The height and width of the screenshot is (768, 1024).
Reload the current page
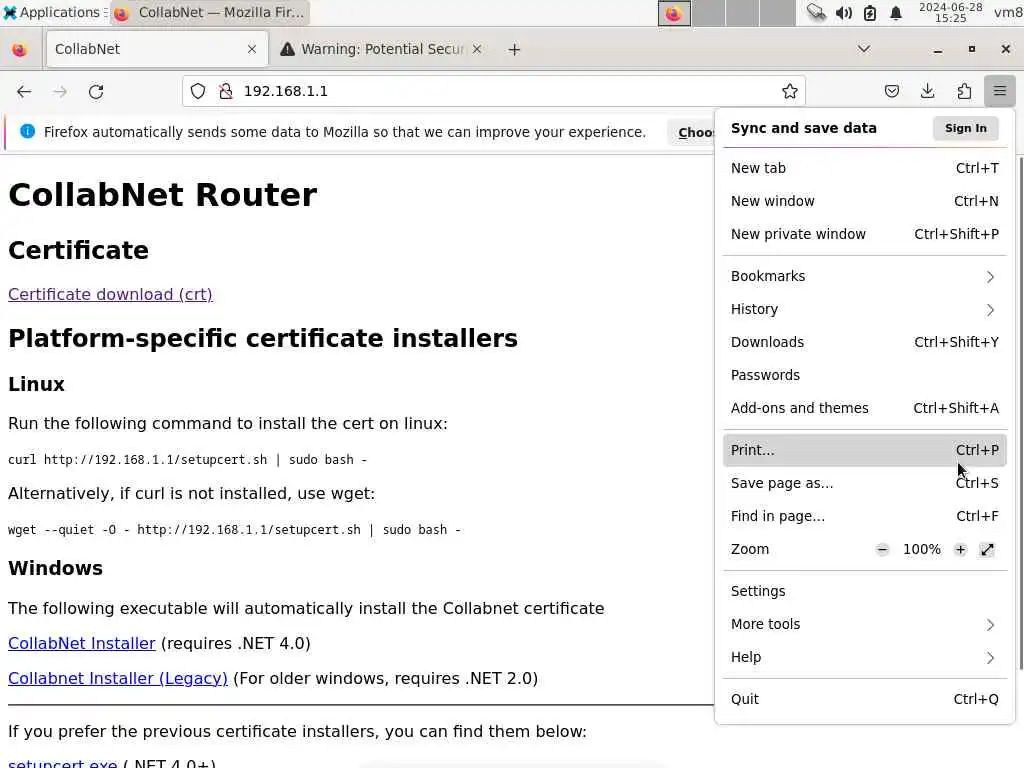[x=96, y=92]
